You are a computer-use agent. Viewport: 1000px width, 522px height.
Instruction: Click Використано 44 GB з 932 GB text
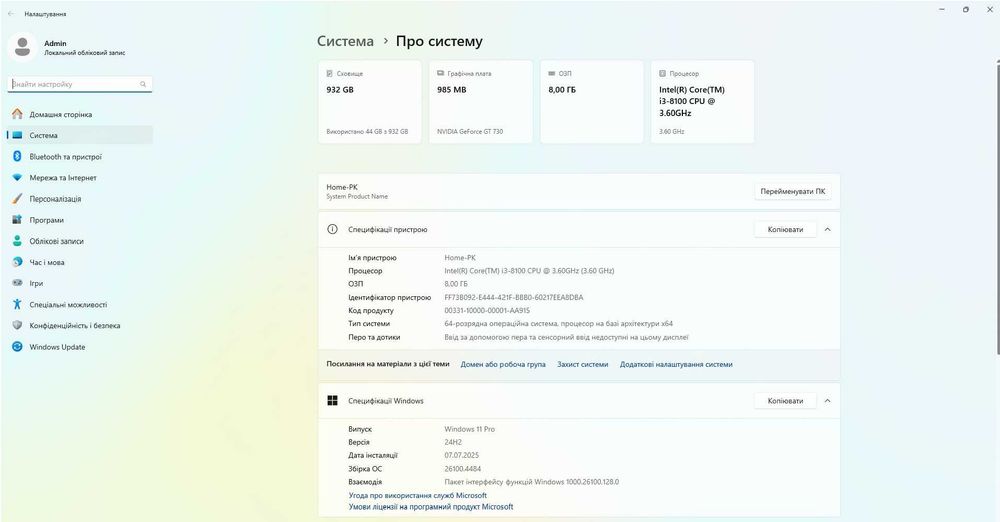click(367, 131)
